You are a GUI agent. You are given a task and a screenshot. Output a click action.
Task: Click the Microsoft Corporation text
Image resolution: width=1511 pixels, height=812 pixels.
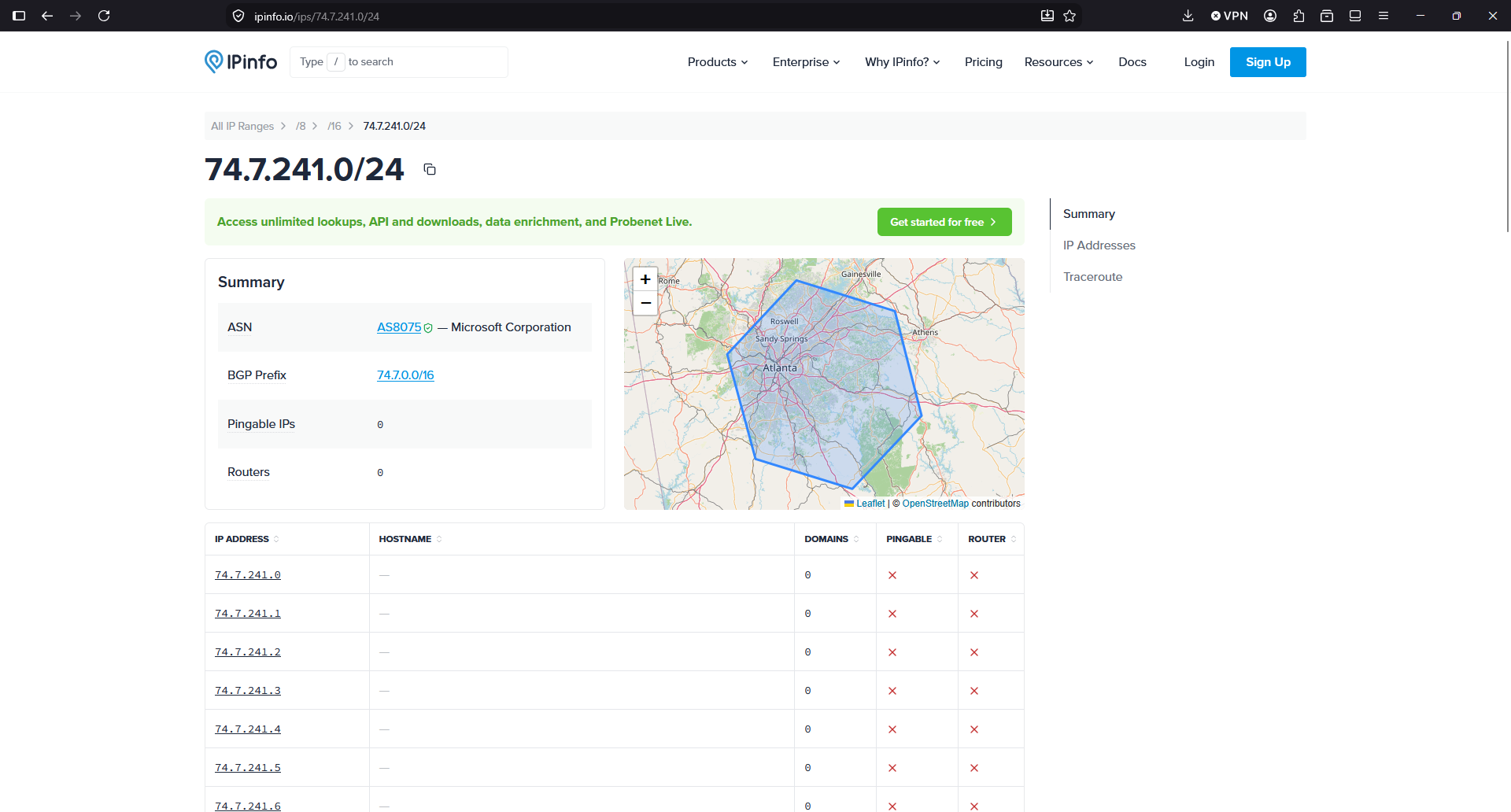click(x=511, y=327)
